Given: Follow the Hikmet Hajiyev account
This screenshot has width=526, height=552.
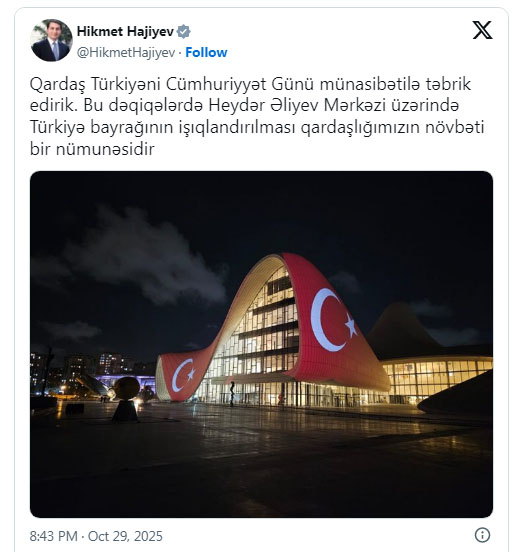Looking at the screenshot, I should point(206,52).
